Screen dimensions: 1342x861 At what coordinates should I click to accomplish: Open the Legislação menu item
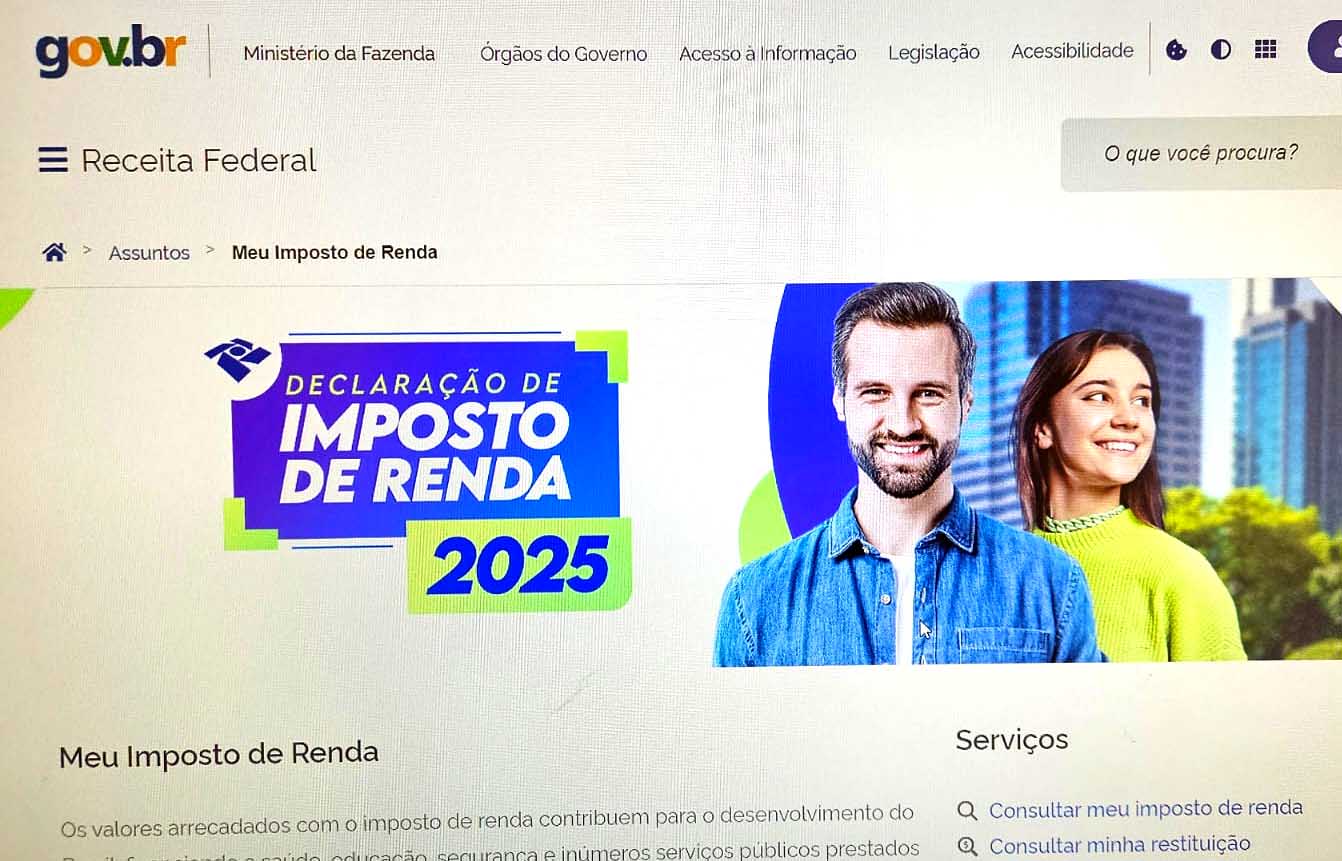pyautogui.click(x=934, y=53)
